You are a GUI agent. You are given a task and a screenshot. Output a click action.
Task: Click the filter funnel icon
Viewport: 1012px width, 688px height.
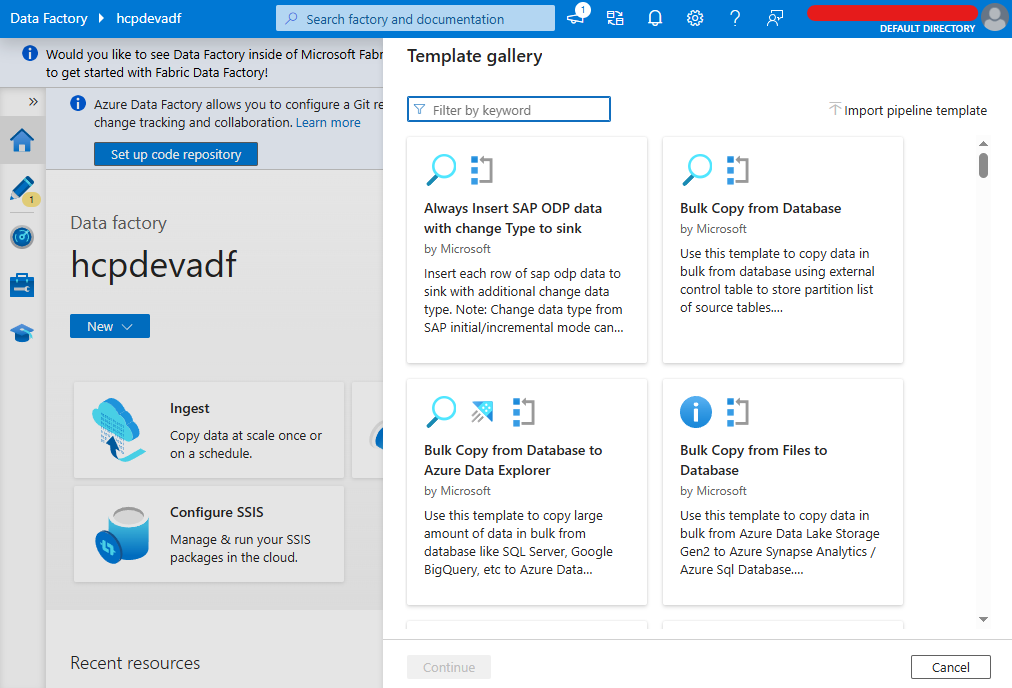click(420, 110)
